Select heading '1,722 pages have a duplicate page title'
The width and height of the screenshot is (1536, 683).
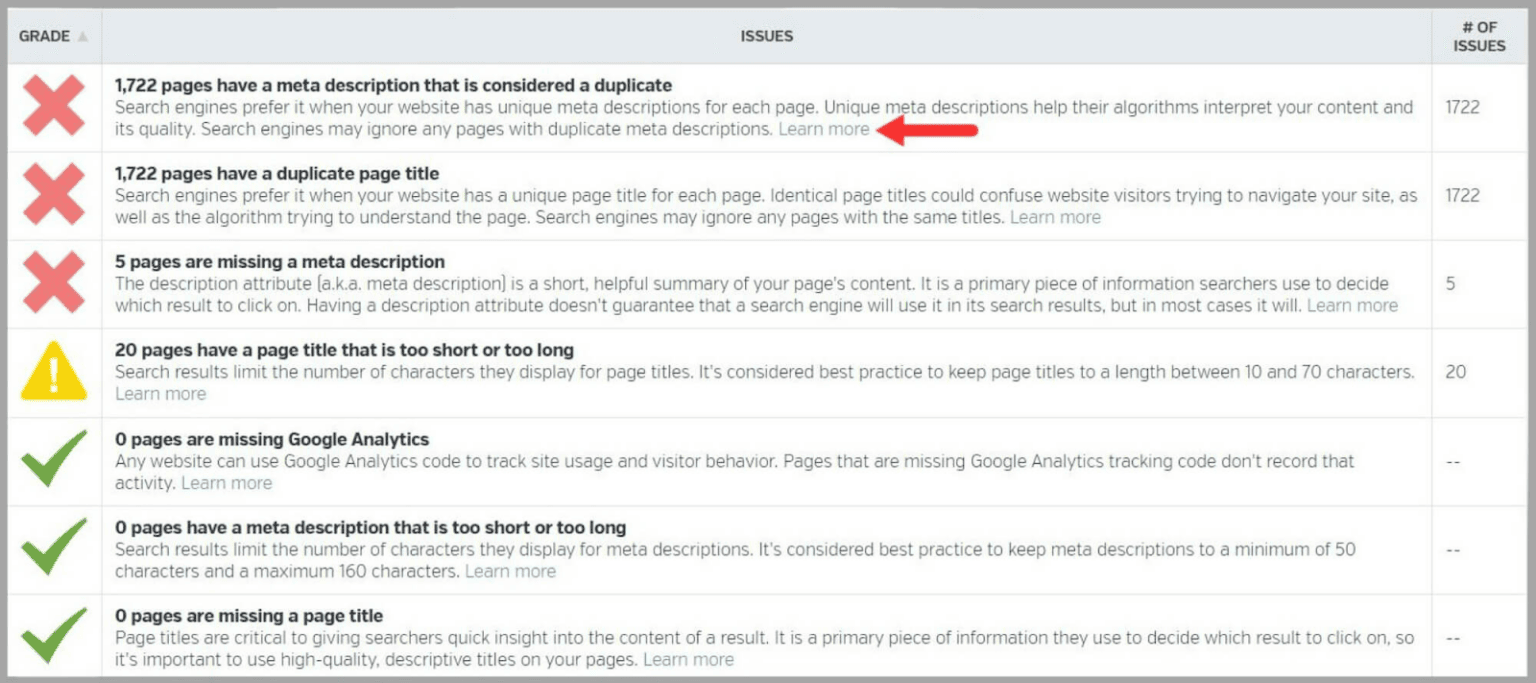point(277,174)
